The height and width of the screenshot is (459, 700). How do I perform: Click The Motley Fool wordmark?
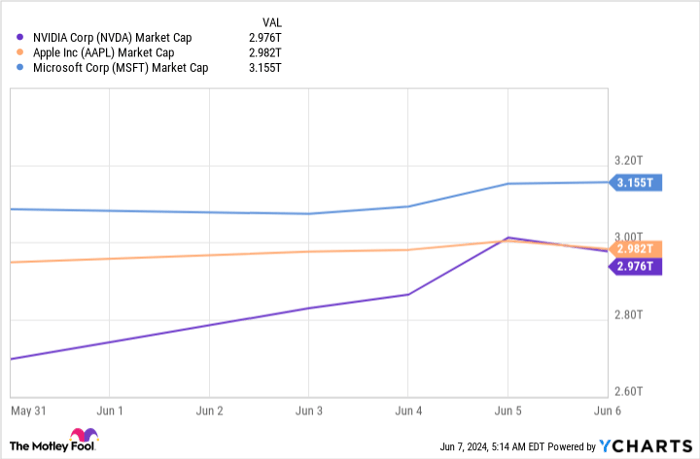(x=52, y=446)
